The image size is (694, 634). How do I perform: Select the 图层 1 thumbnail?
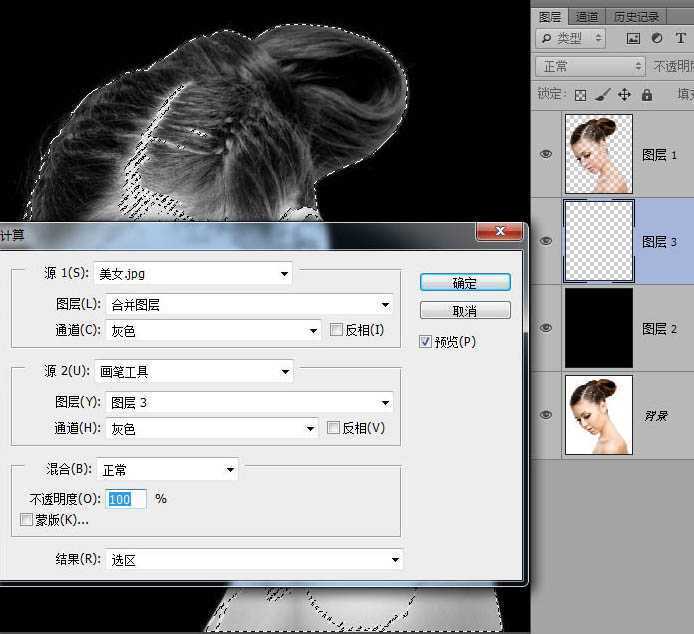coord(598,154)
